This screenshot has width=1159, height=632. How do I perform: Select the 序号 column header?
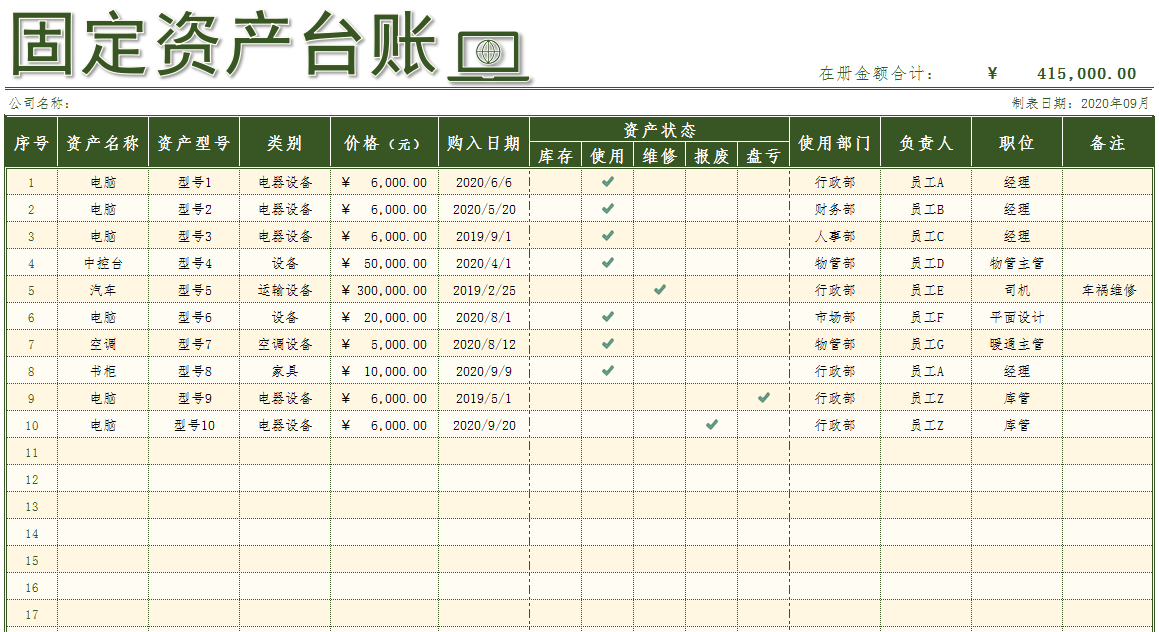(x=31, y=143)
